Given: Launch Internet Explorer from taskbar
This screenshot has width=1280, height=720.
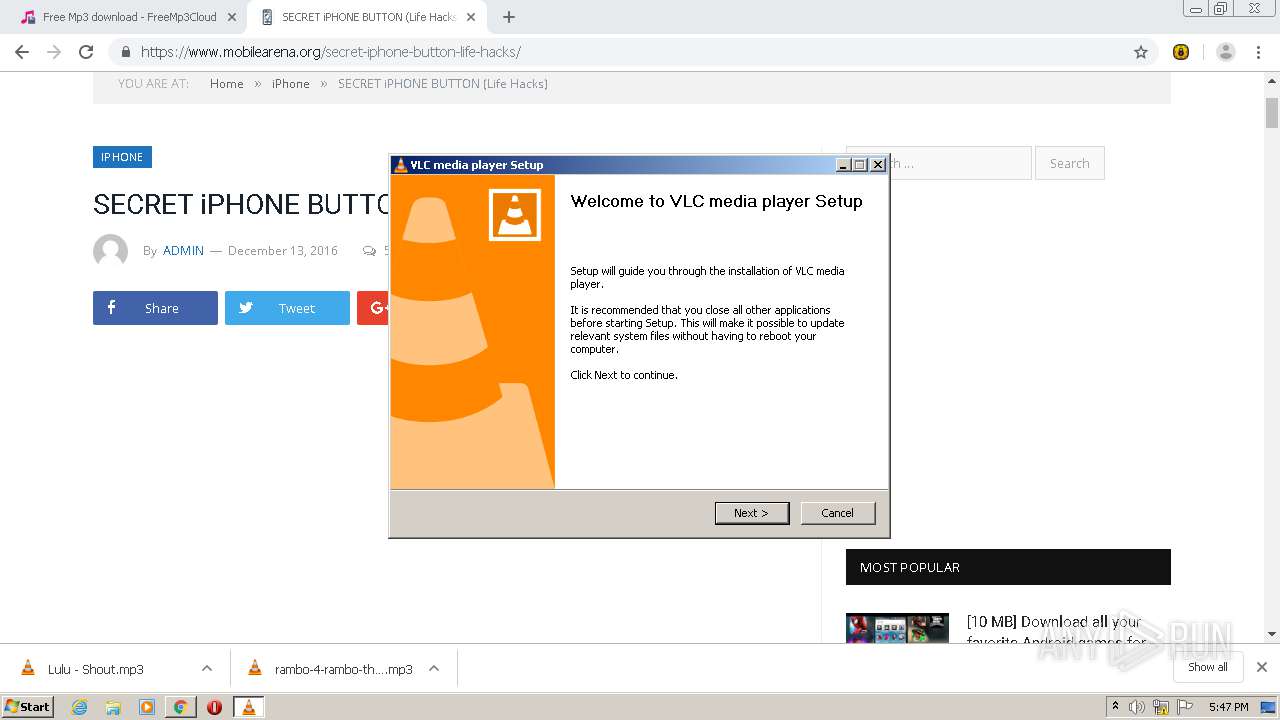Looking at the screenshot, I should click(79, 707).
